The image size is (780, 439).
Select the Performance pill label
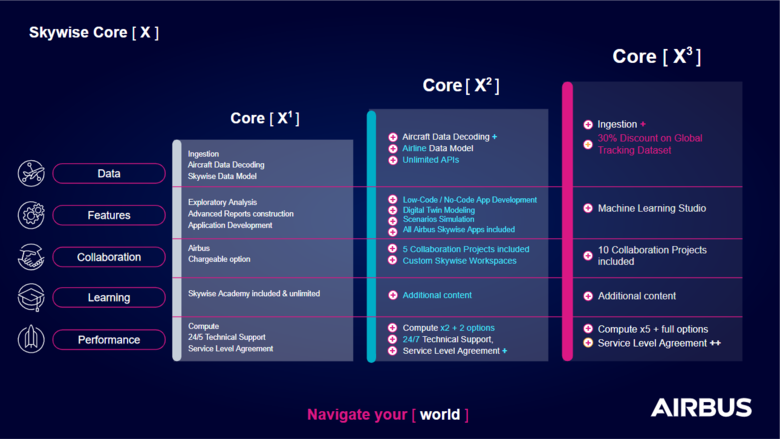click(x=108, y=340)
